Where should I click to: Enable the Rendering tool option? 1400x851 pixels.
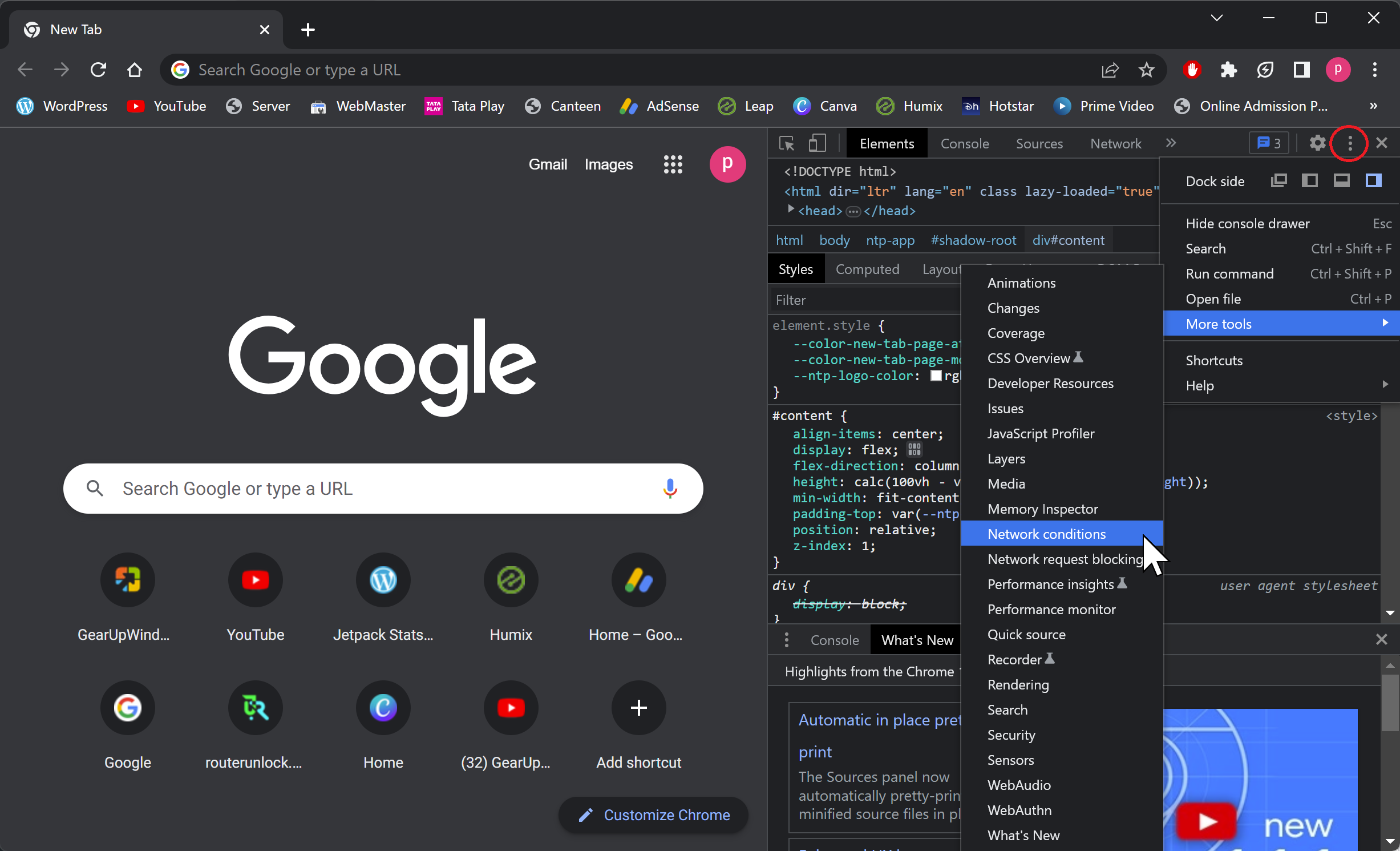click(1018, 684)
